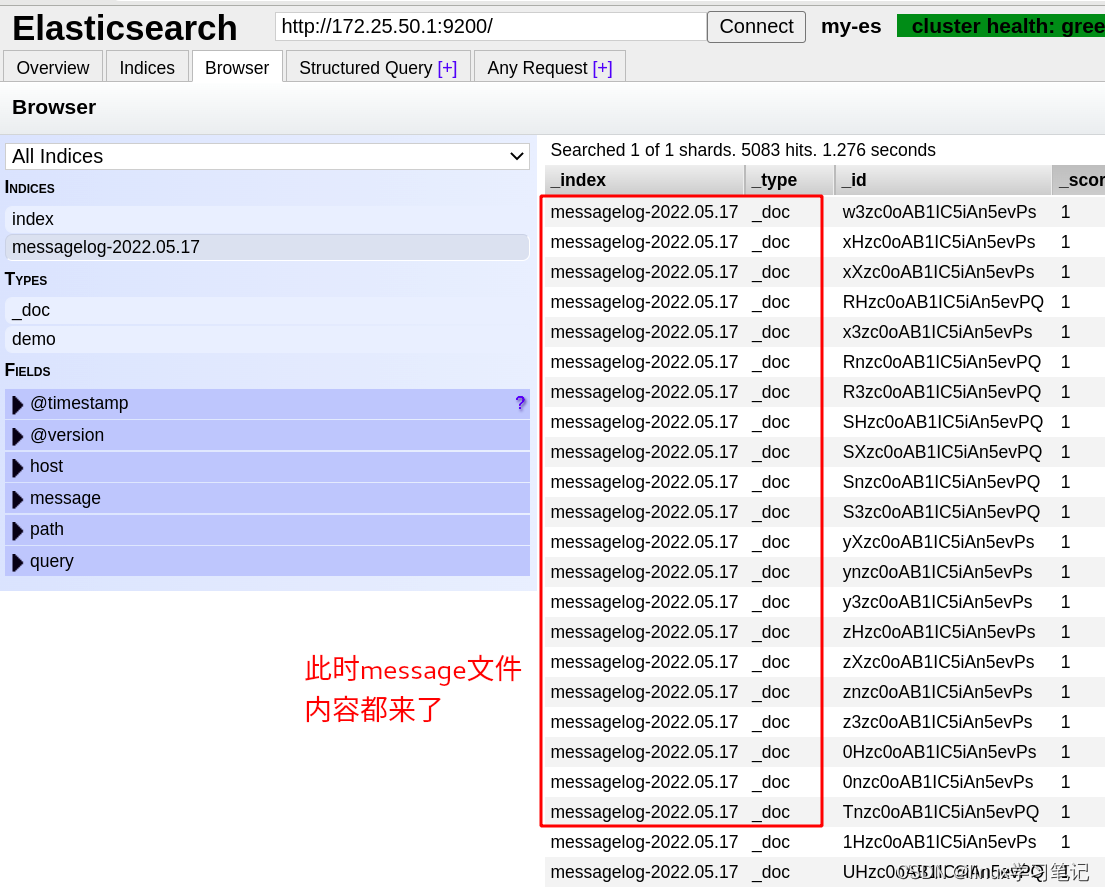Open row with id 1Hzc0oAB1IC5iAn5evPs
1105x891 pixels.
(x=825, y=842)
